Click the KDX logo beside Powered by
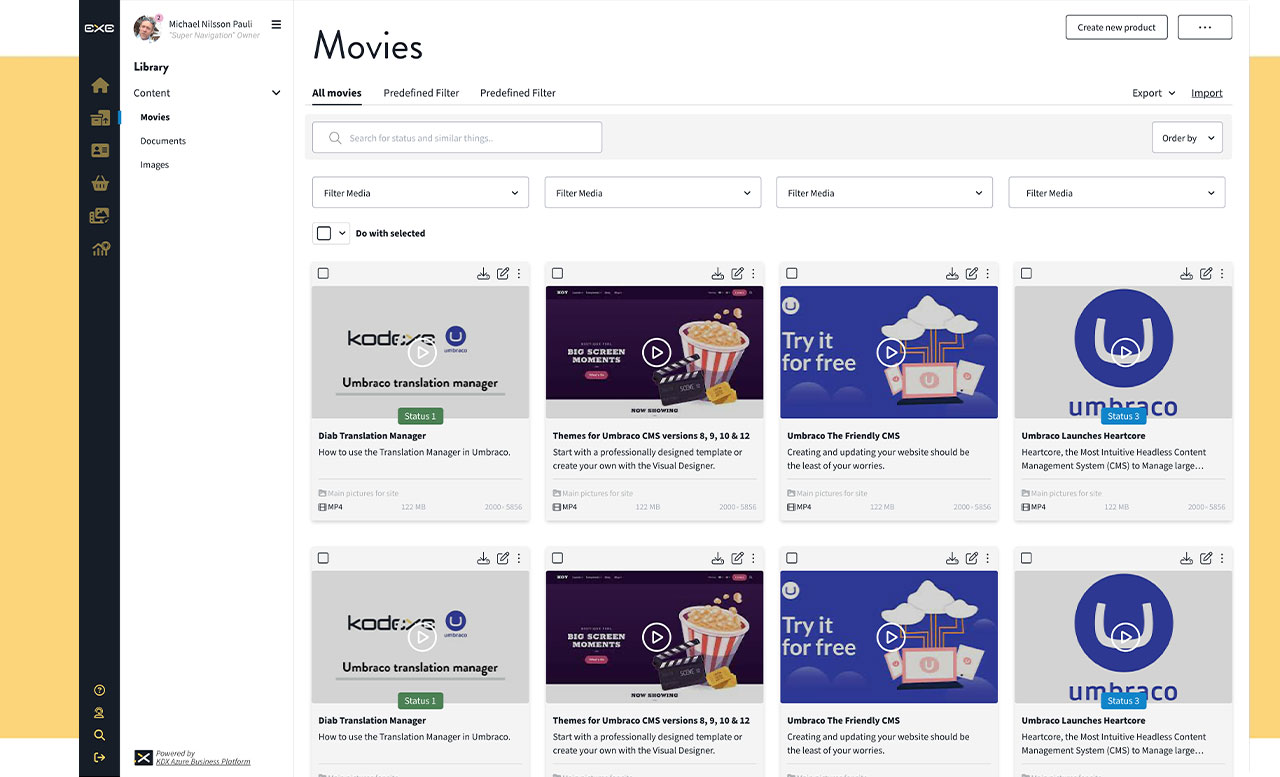1280x777 pixels. [143, 757]
